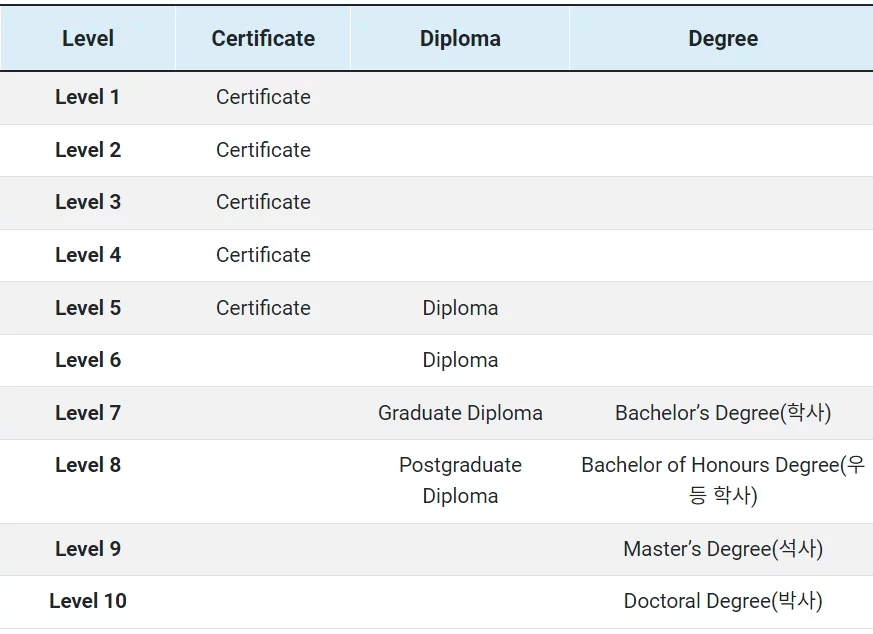Viewport: 873px width, 634px height.
Task: Click the Postgraduate Diploma cell
Action: [460, 480]
